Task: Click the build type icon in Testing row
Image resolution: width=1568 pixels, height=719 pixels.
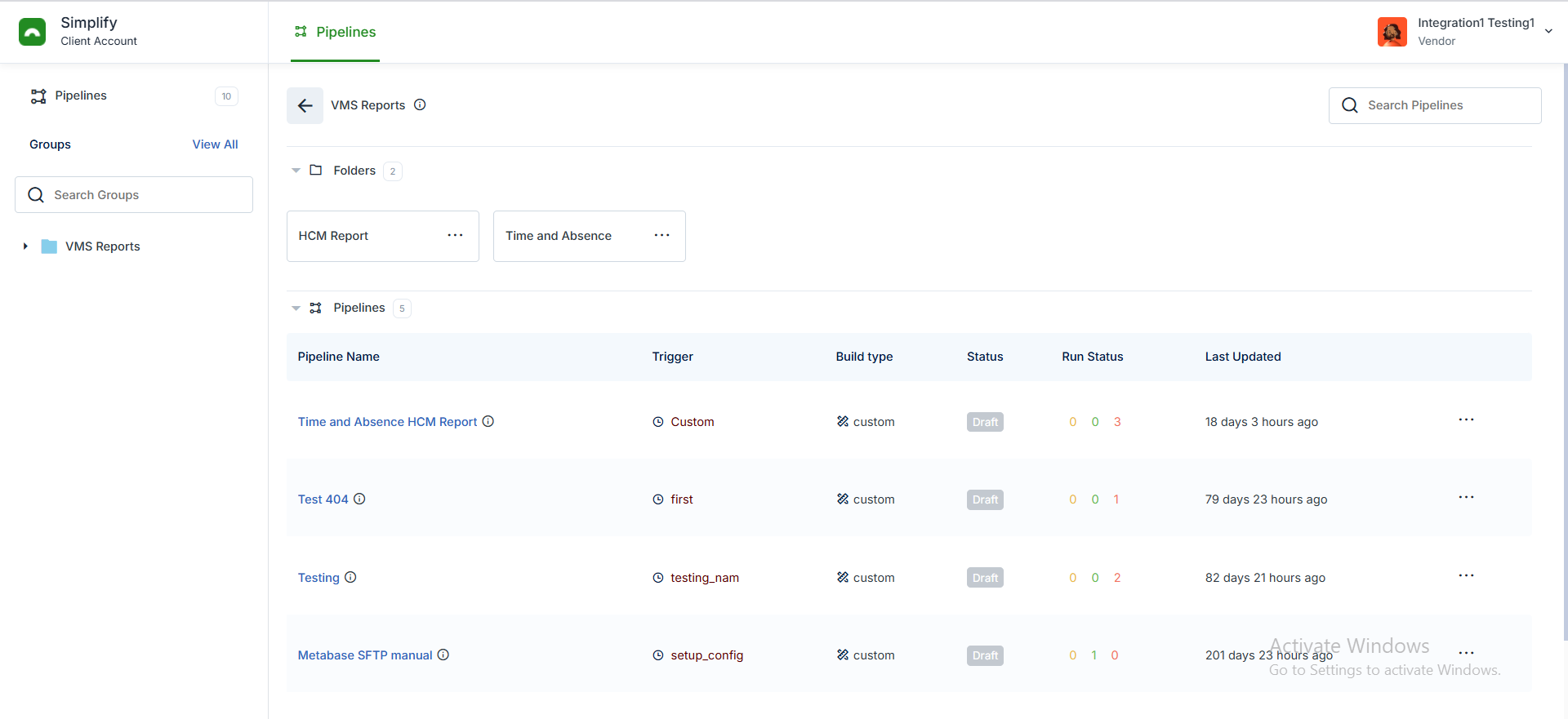Action: (x=843, y=577)
